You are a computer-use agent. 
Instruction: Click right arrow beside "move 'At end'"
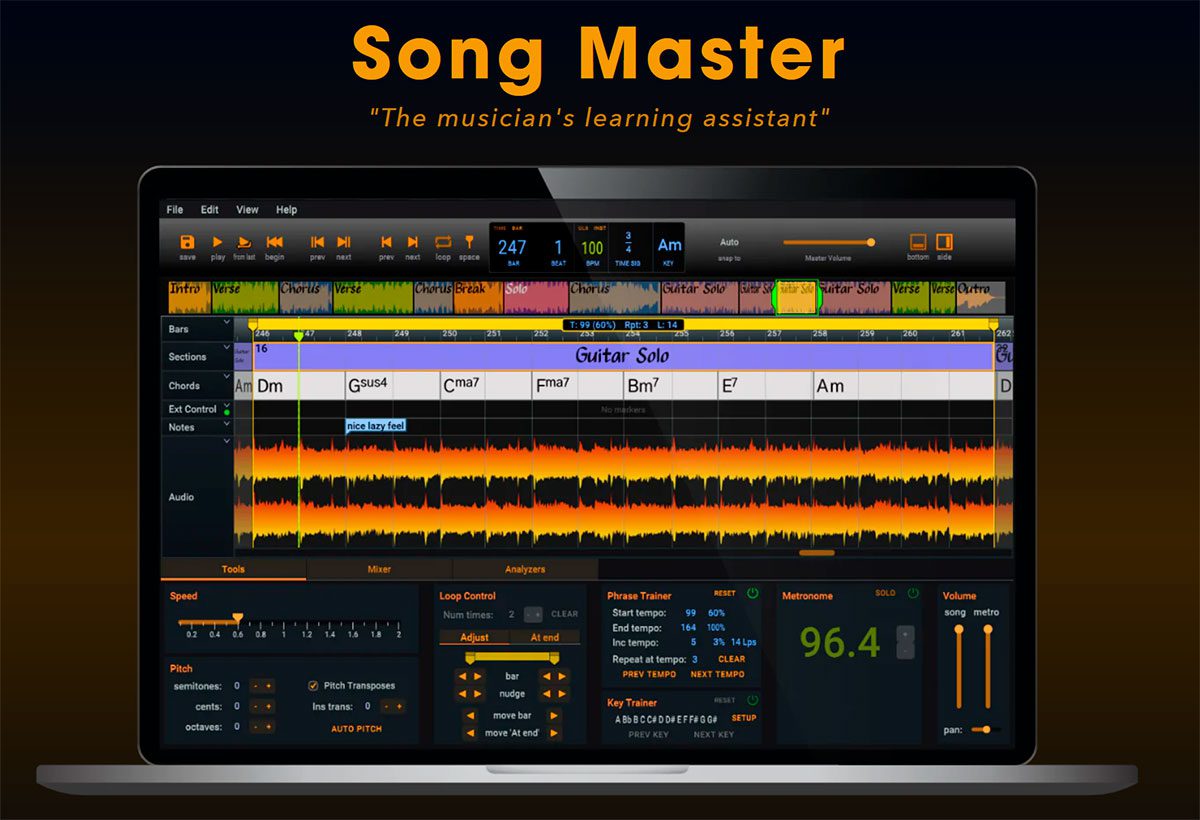point(553,733)
